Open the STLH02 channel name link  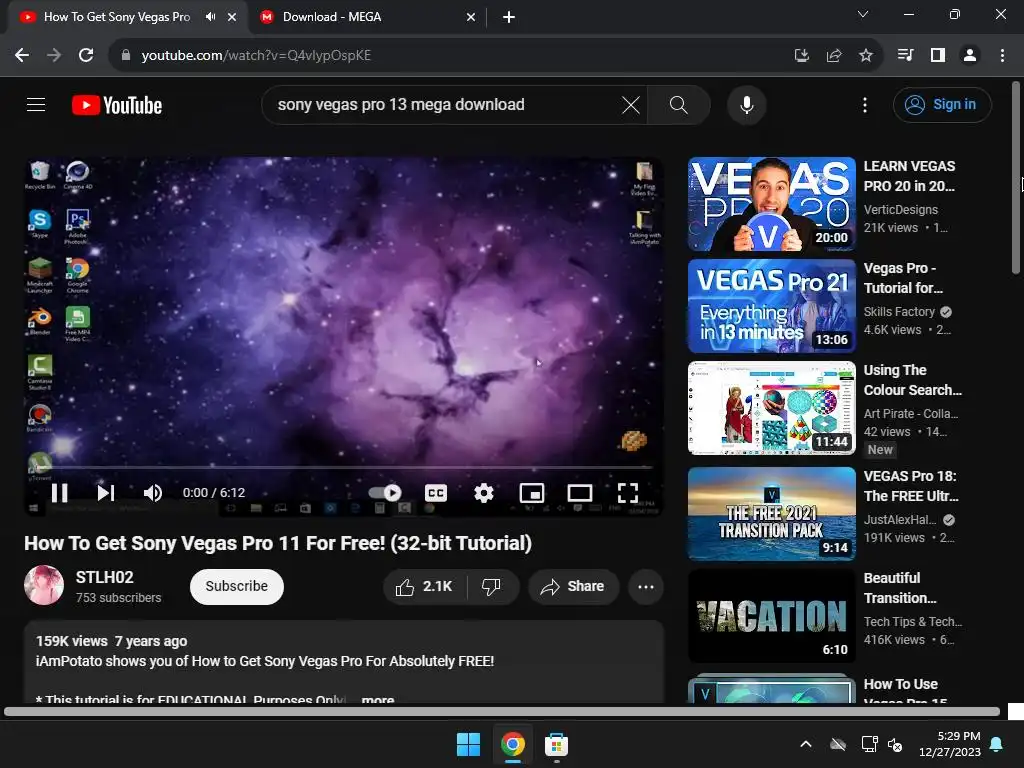pyautogui.click(x=104, y=577)
